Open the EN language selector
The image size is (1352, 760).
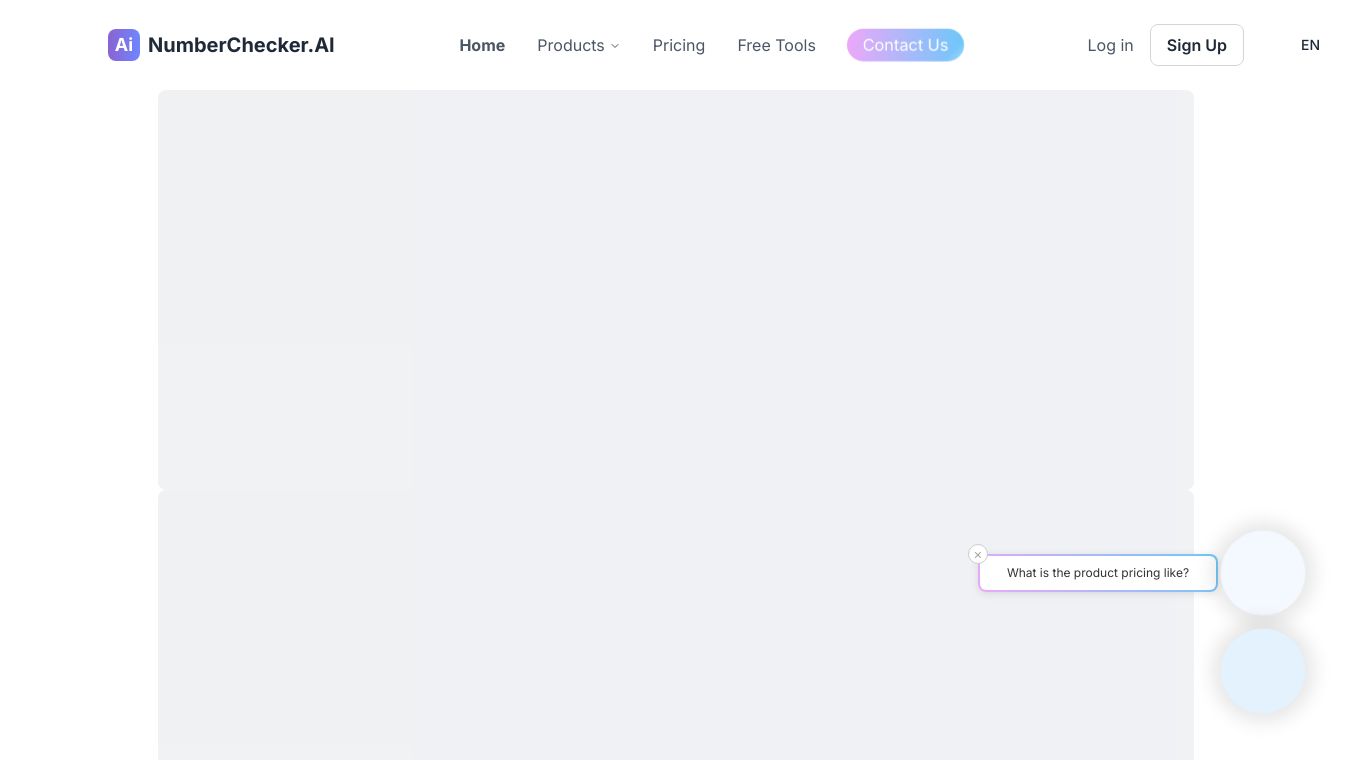(x=1310, y=45)
